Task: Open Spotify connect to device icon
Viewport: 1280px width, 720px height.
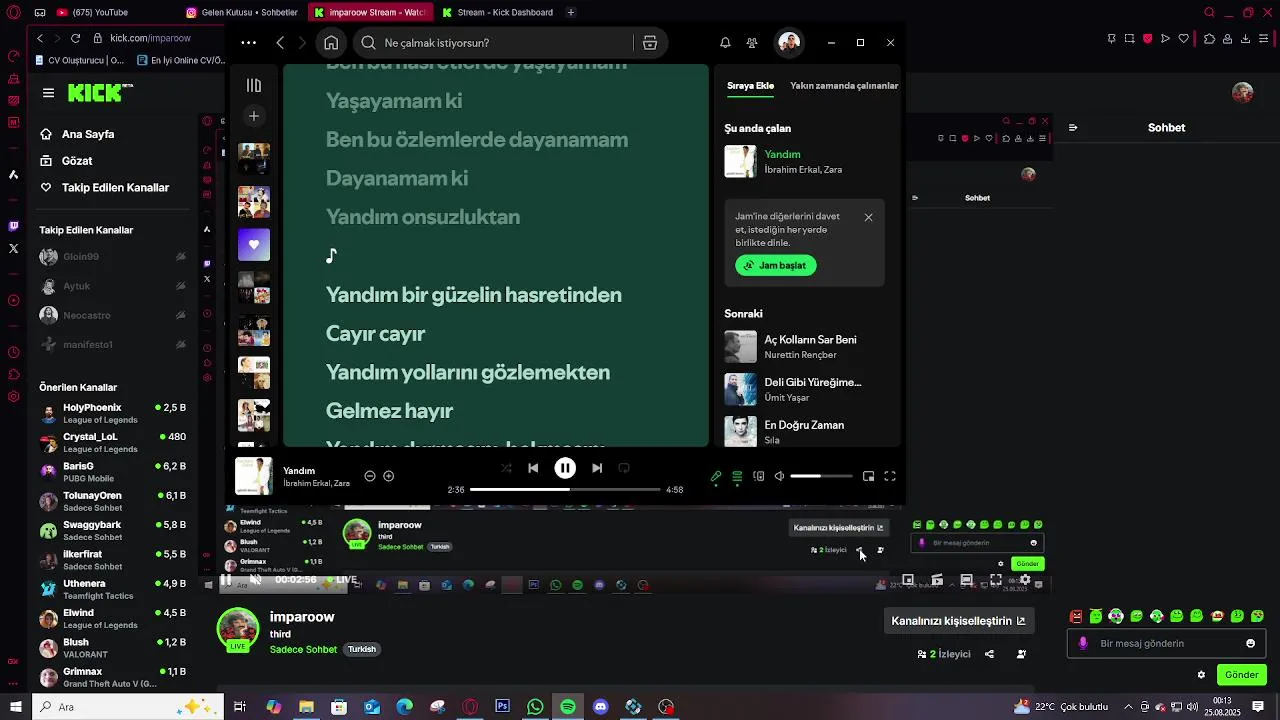Action: (759, 477)
